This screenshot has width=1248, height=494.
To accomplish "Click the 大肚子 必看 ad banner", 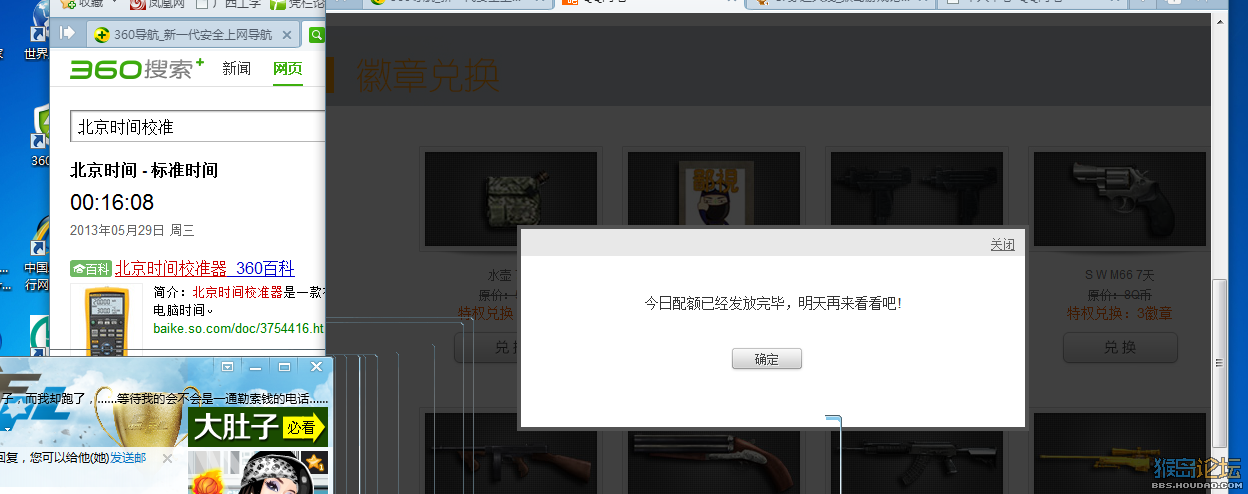I will click(x=258, y=427).
